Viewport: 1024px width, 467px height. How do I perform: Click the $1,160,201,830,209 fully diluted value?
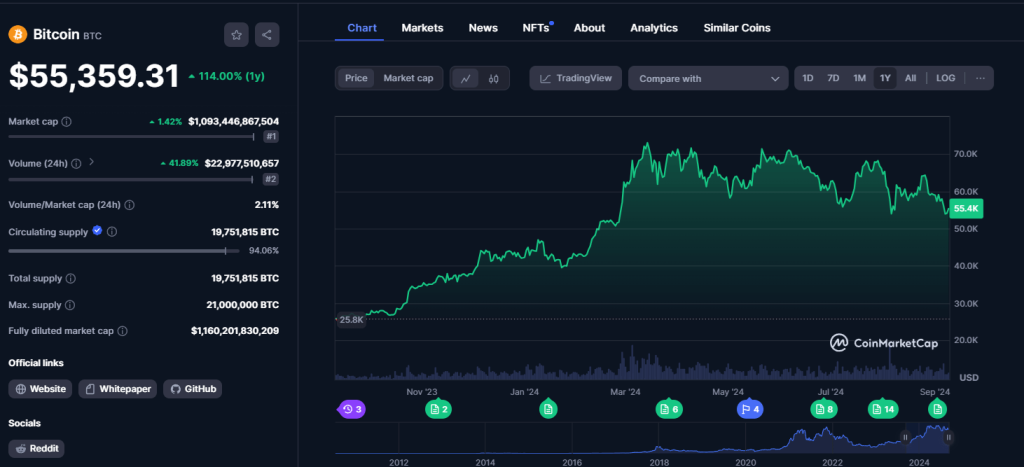pyautogui.click(x=235, y=331)
